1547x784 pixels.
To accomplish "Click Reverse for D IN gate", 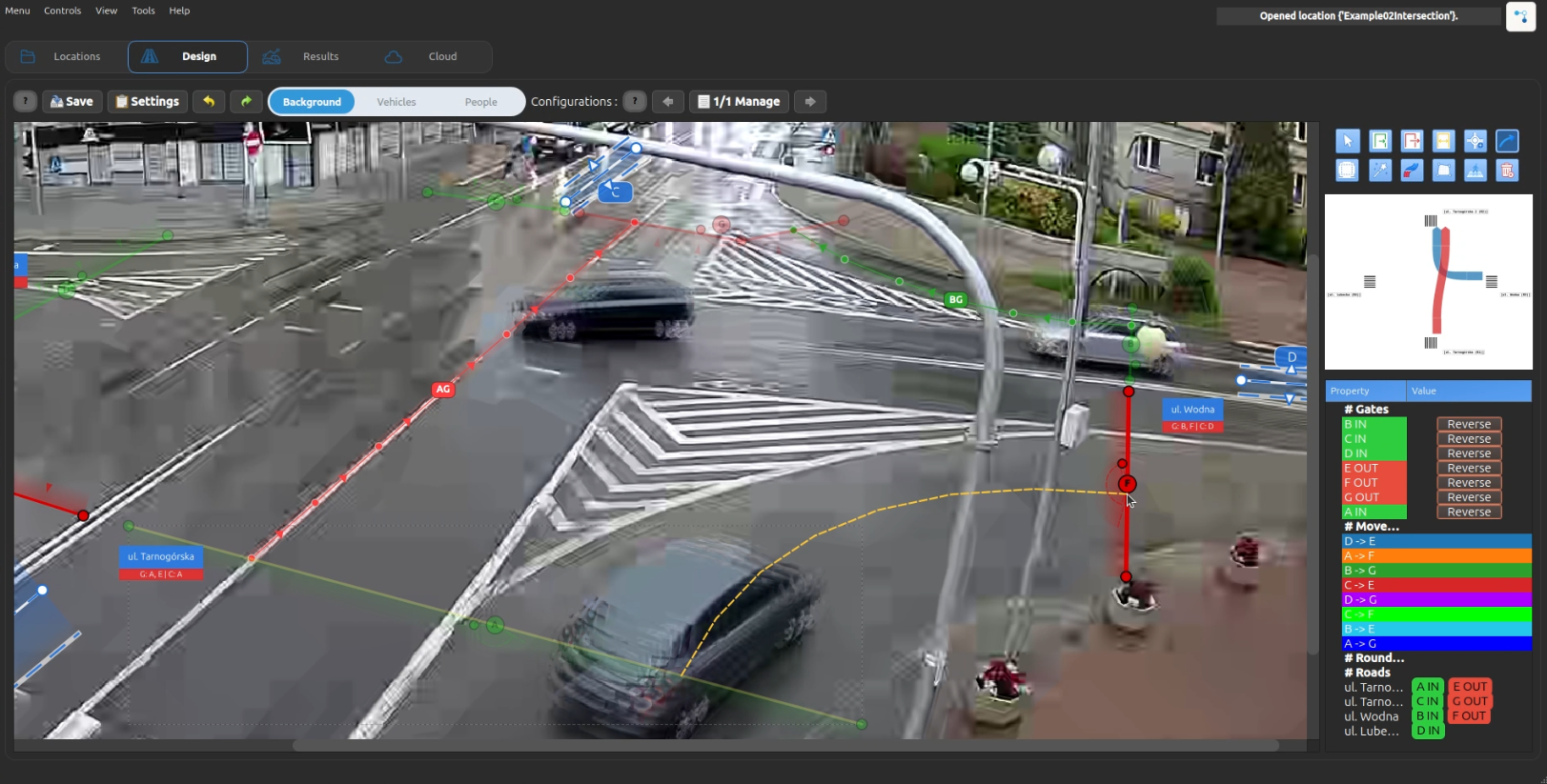I will 1469,453.
